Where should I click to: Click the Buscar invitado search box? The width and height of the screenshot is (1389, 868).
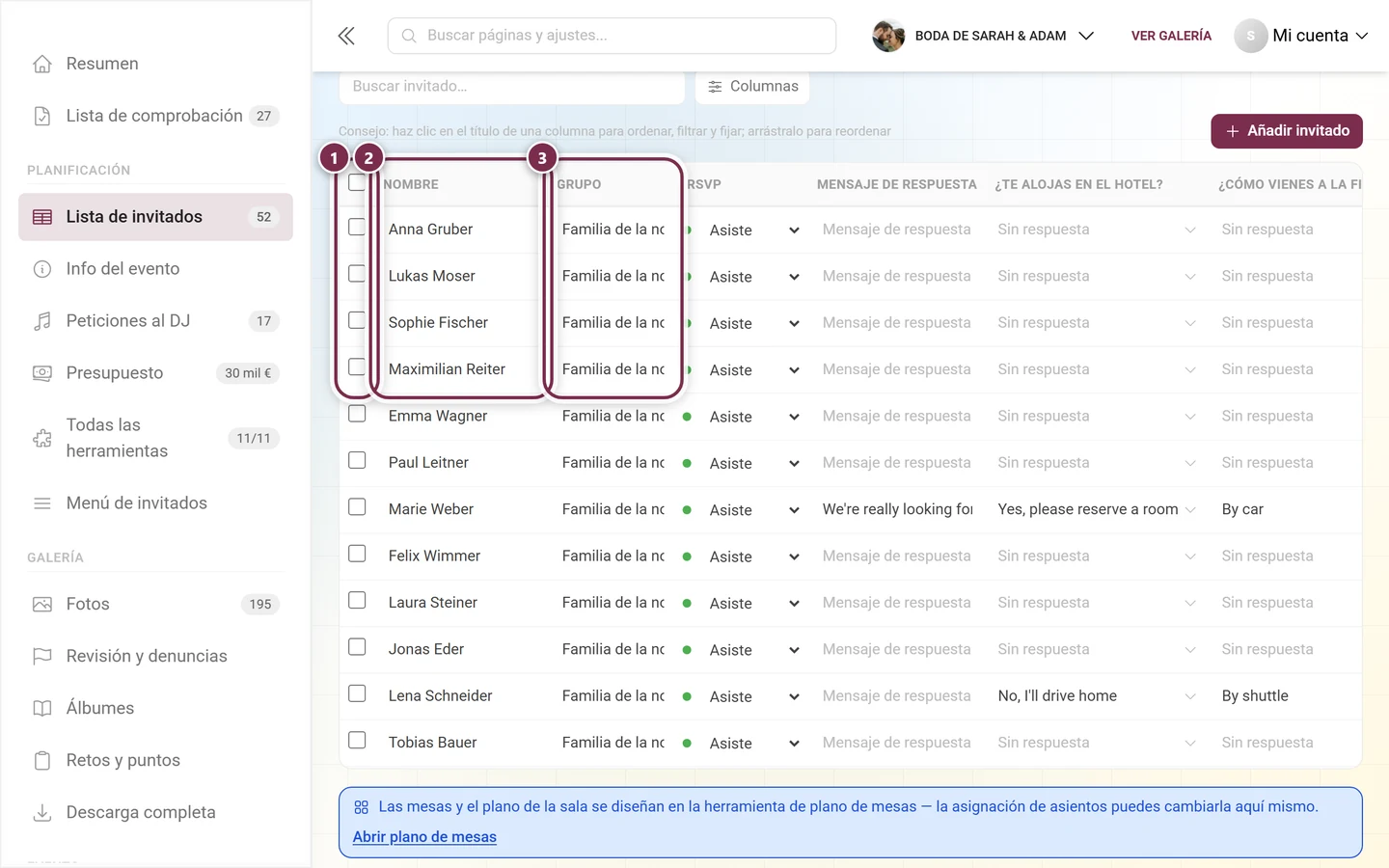pos(512,87)
